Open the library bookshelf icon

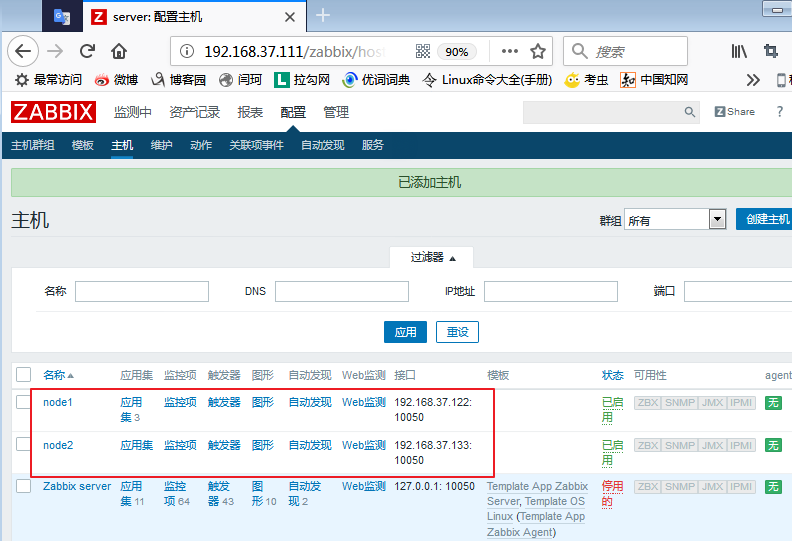[739, 51]
